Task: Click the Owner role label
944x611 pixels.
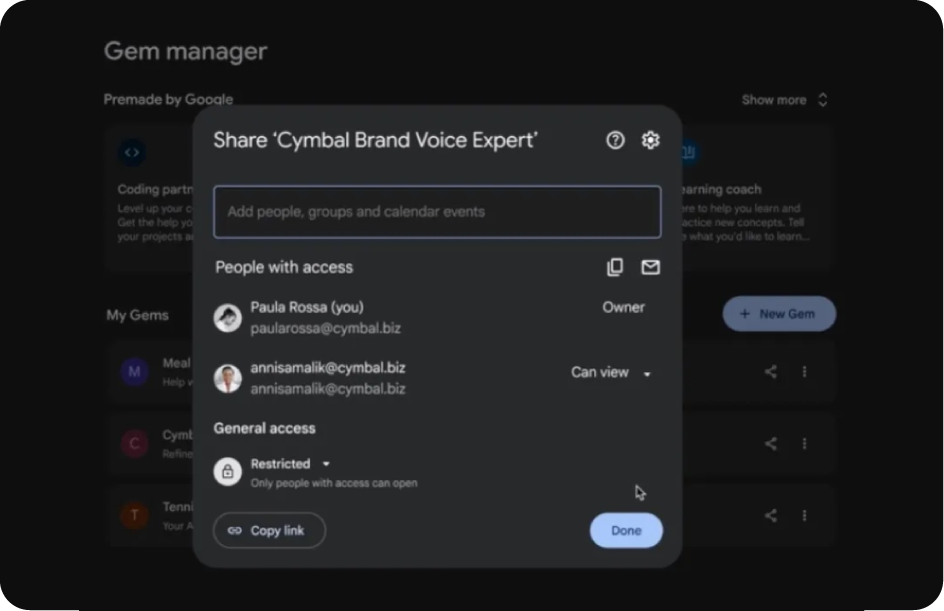Action: [623, 307]
